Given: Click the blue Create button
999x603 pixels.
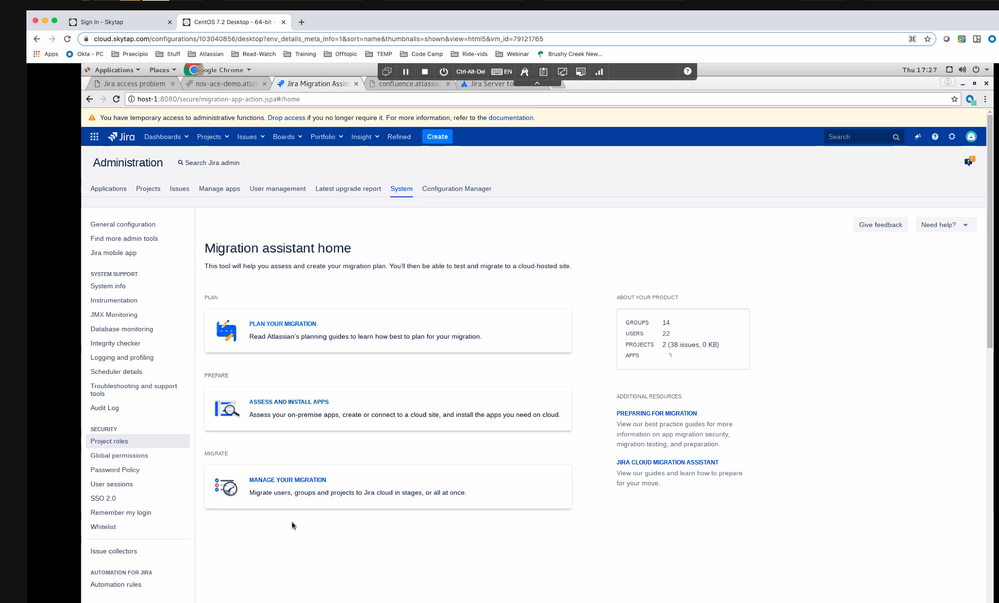Looking at the screenshot, I should coord(437,136).
